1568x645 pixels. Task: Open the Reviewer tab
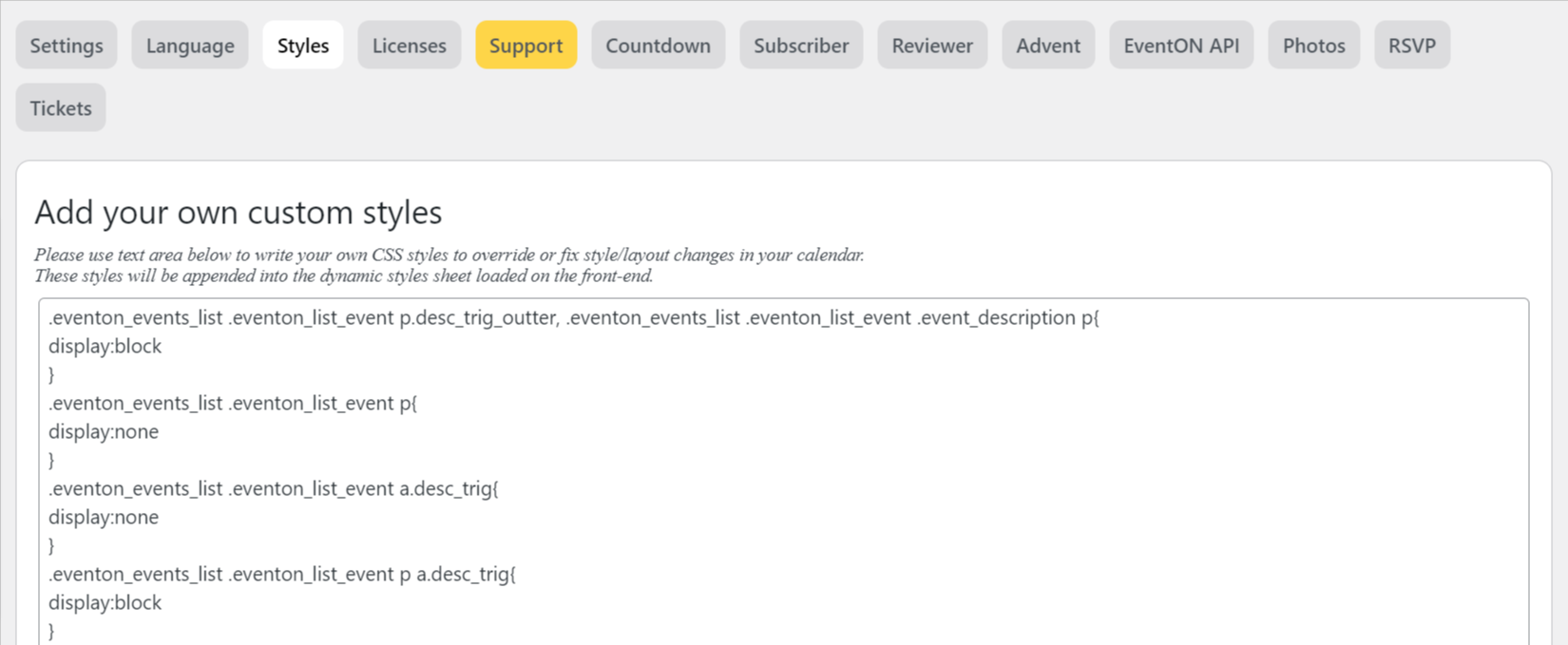click(932, 45)
